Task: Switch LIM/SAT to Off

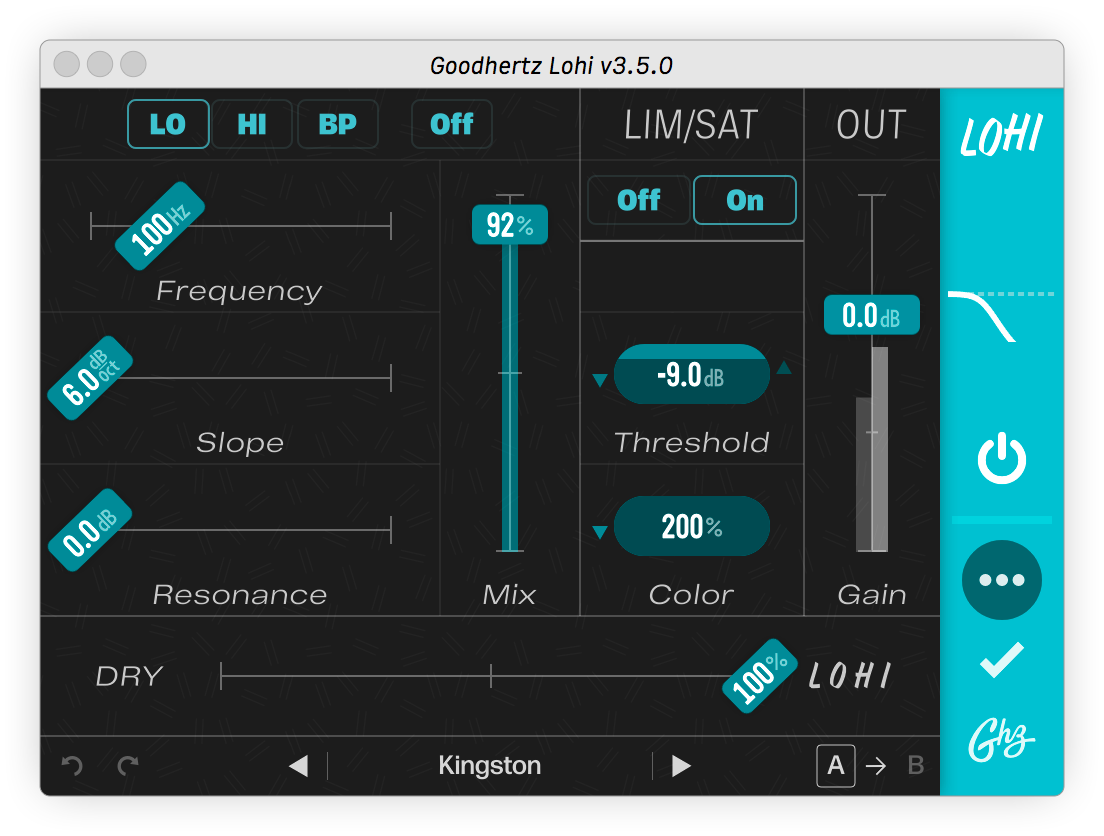Action: point(639,200)
